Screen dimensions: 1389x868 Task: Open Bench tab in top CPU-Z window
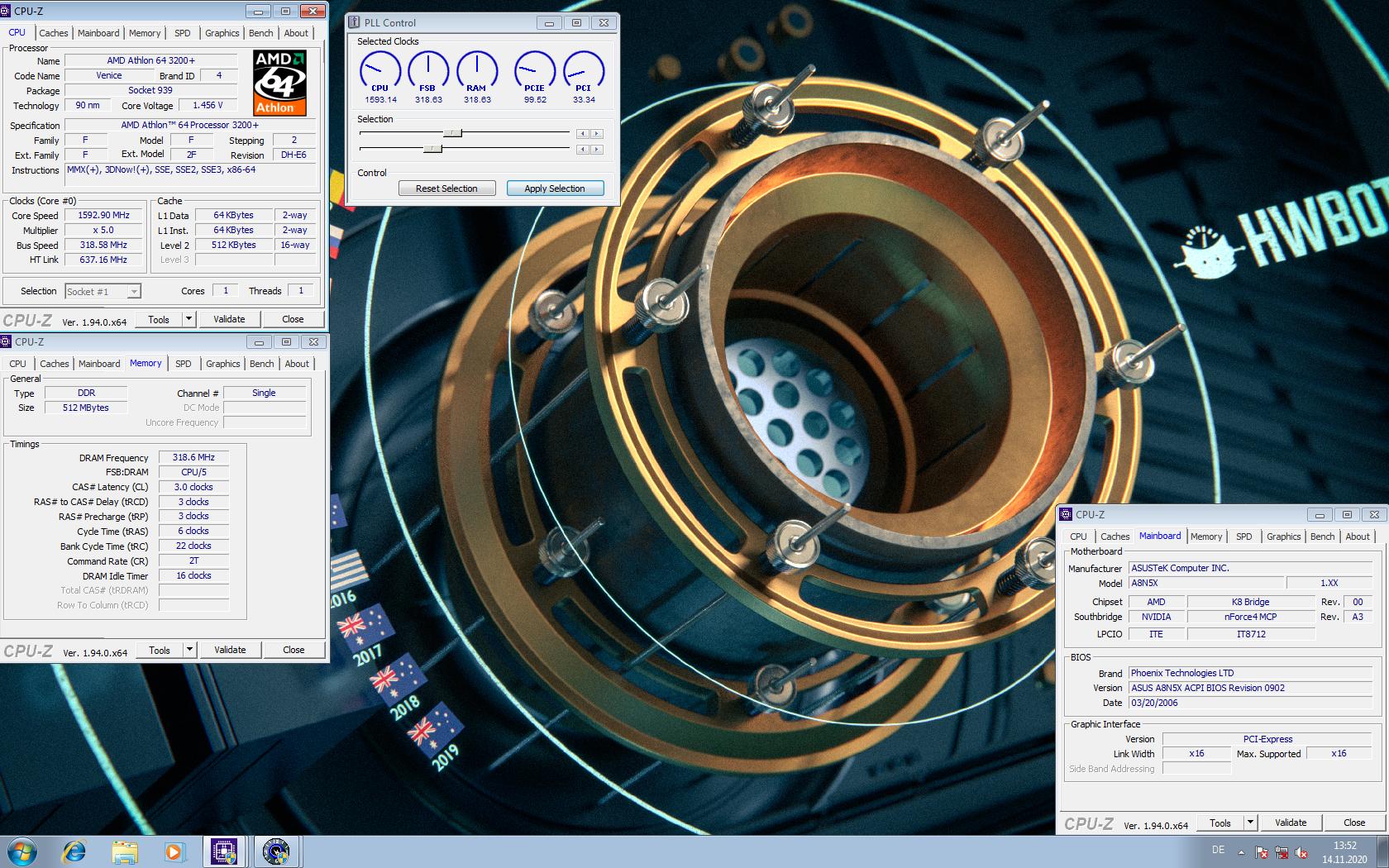[x=261, y=33]
